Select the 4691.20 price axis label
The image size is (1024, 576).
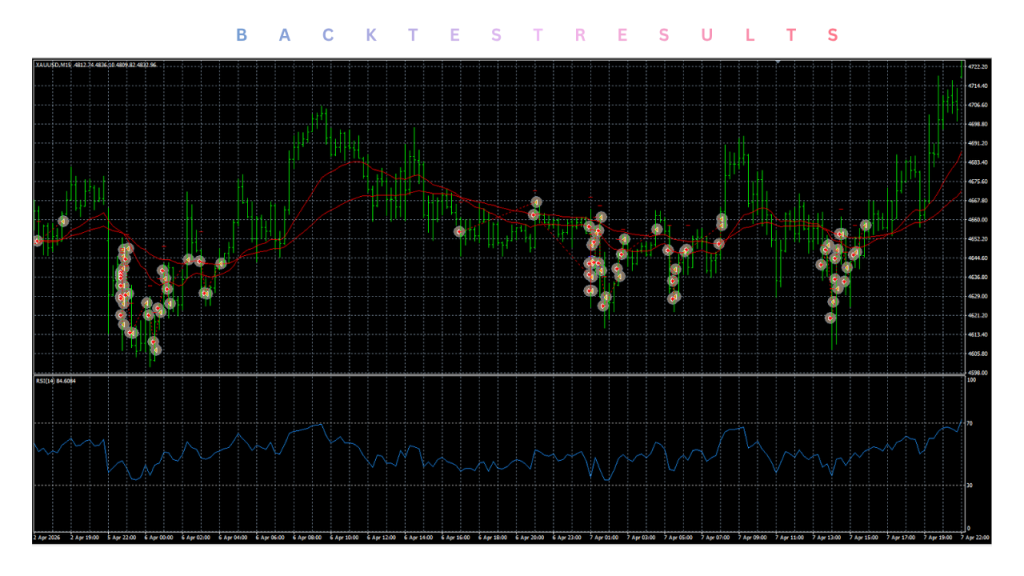[x=978, y=143]
